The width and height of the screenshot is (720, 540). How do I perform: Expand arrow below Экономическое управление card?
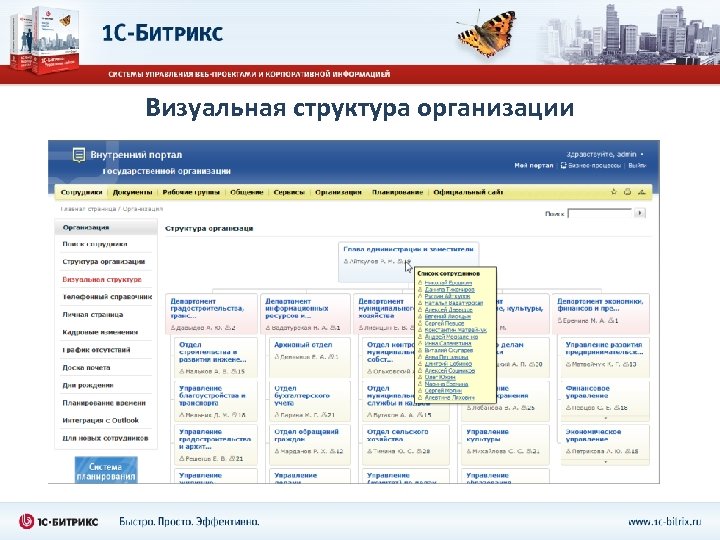pos(605,461)
